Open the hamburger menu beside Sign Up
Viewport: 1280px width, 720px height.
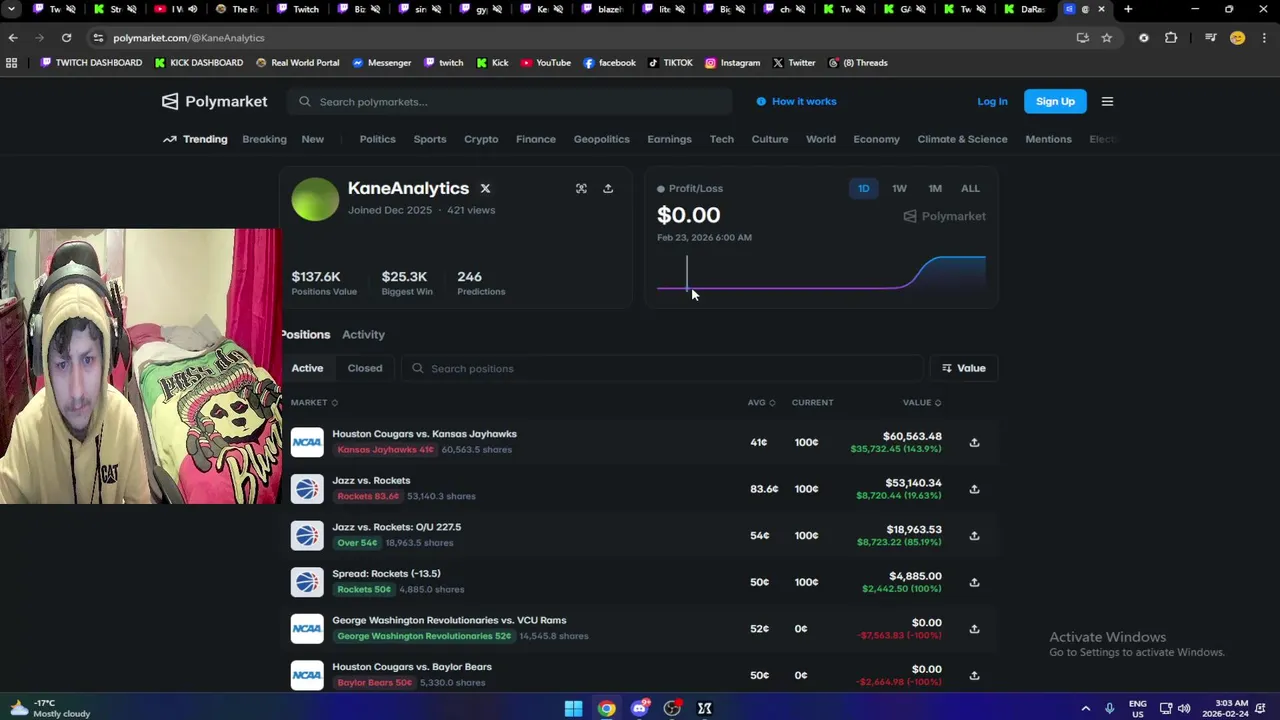1107,101
